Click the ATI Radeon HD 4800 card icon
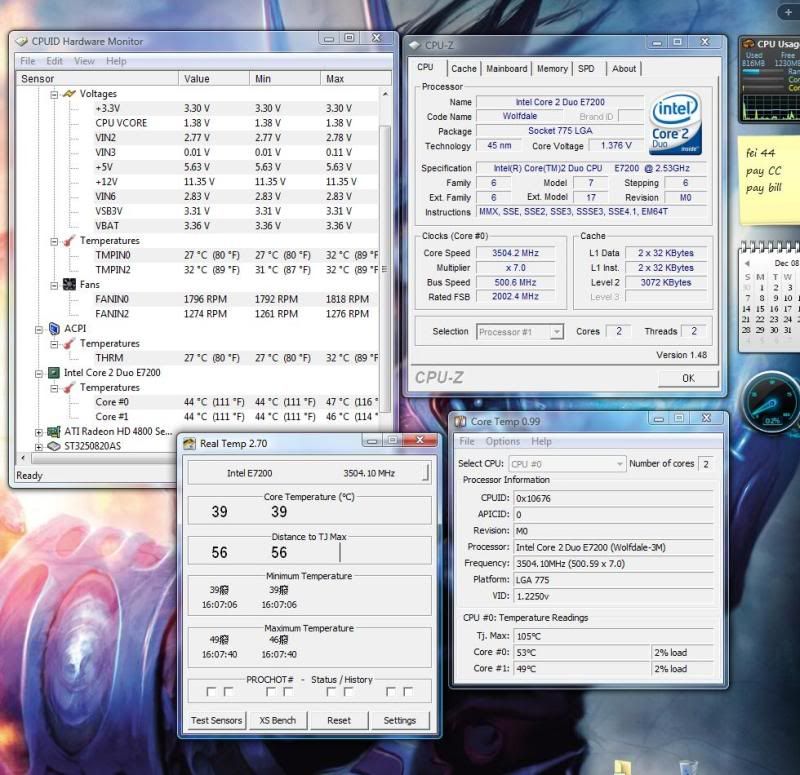800x775 pixels. [x=54, y=432]
